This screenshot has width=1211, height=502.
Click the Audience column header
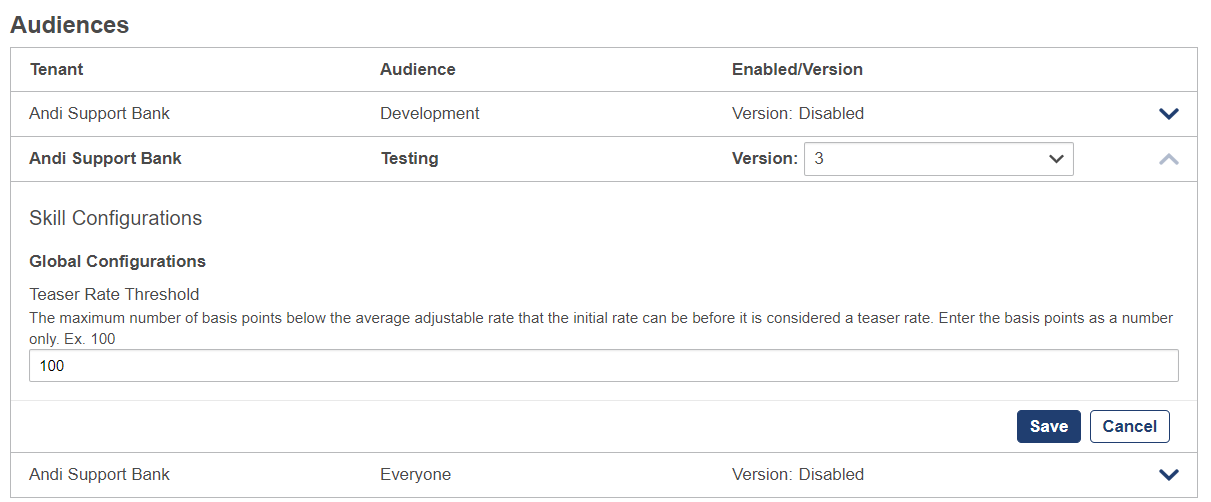tap(418, 70)
